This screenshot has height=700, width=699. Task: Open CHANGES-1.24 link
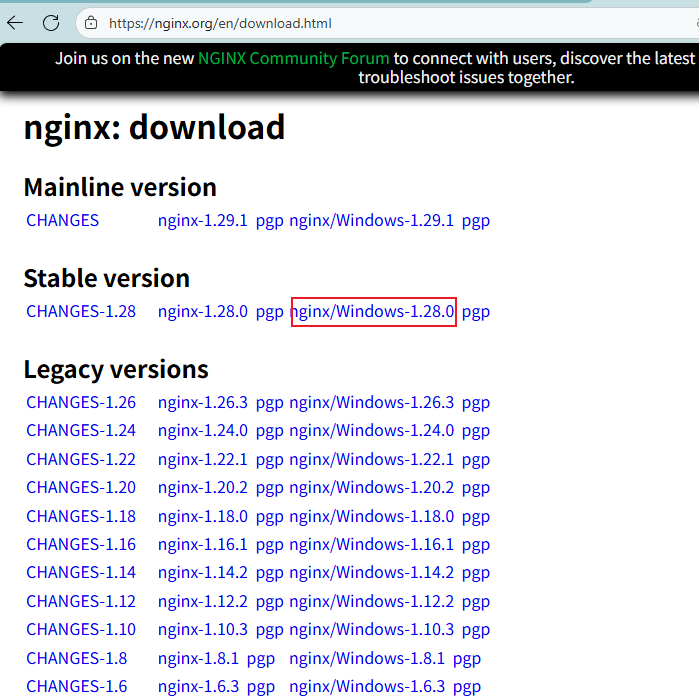pyautogui.click(x=81, y=431)
